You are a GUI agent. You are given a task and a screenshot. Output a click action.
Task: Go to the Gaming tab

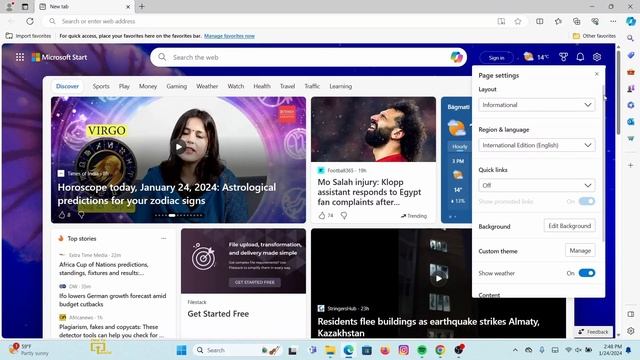click(177, 86)
